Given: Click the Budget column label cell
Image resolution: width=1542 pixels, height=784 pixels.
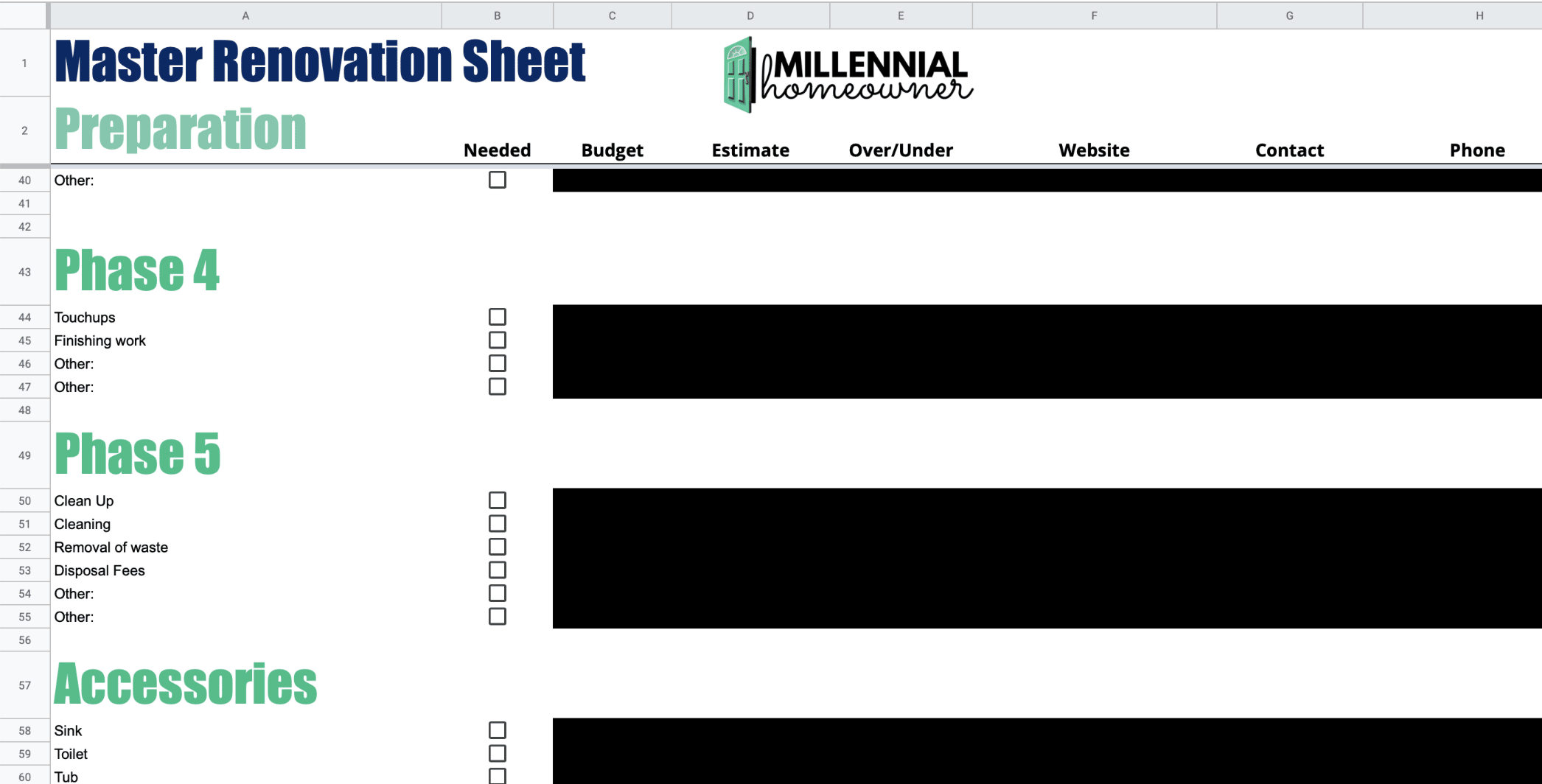Looking at the screenshot, I should click(612, 150).
